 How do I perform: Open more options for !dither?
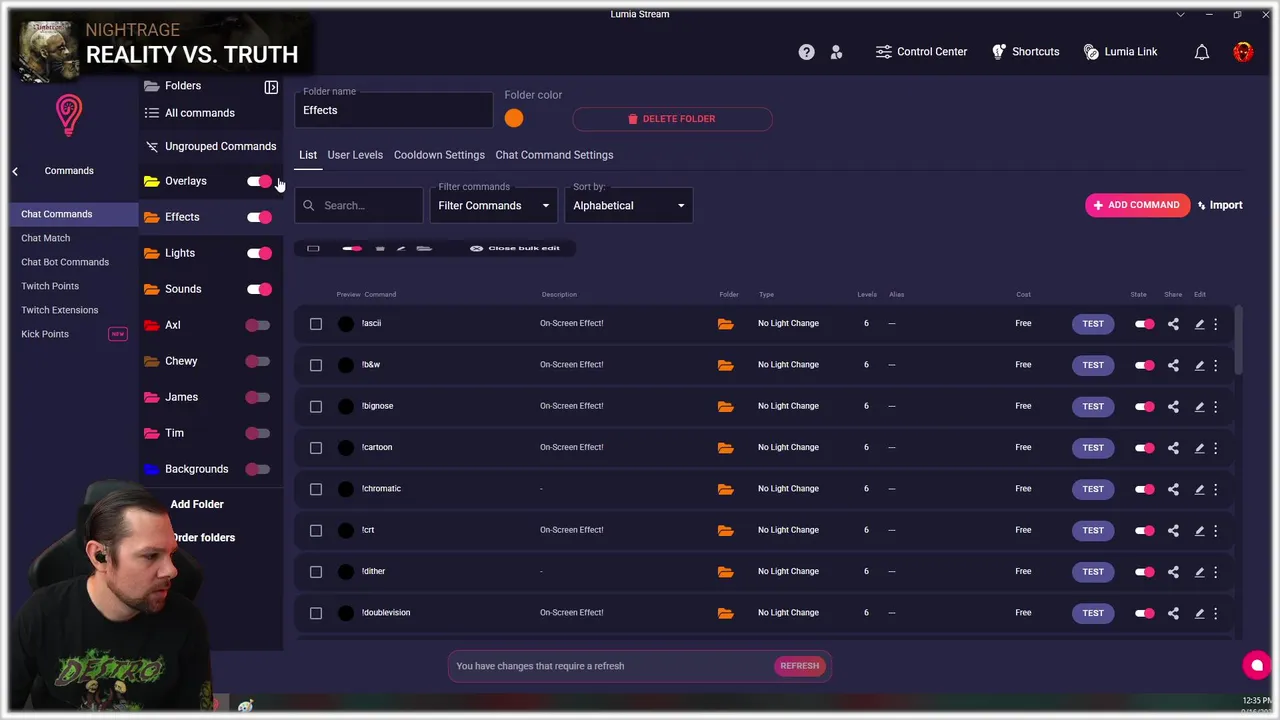[1216, 572]
